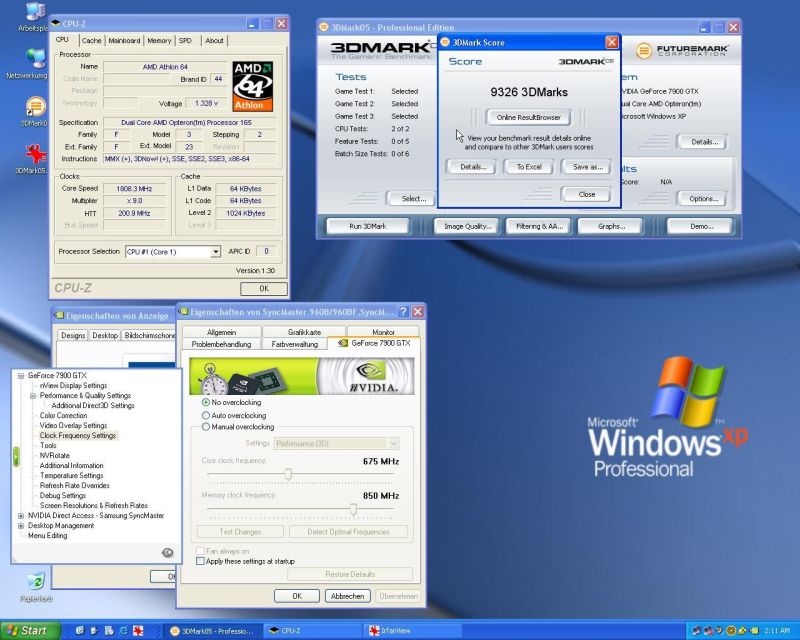Open the Monitor tab in display properties
This screenshot has width=800, height=640.
click(x=383, y=332)
